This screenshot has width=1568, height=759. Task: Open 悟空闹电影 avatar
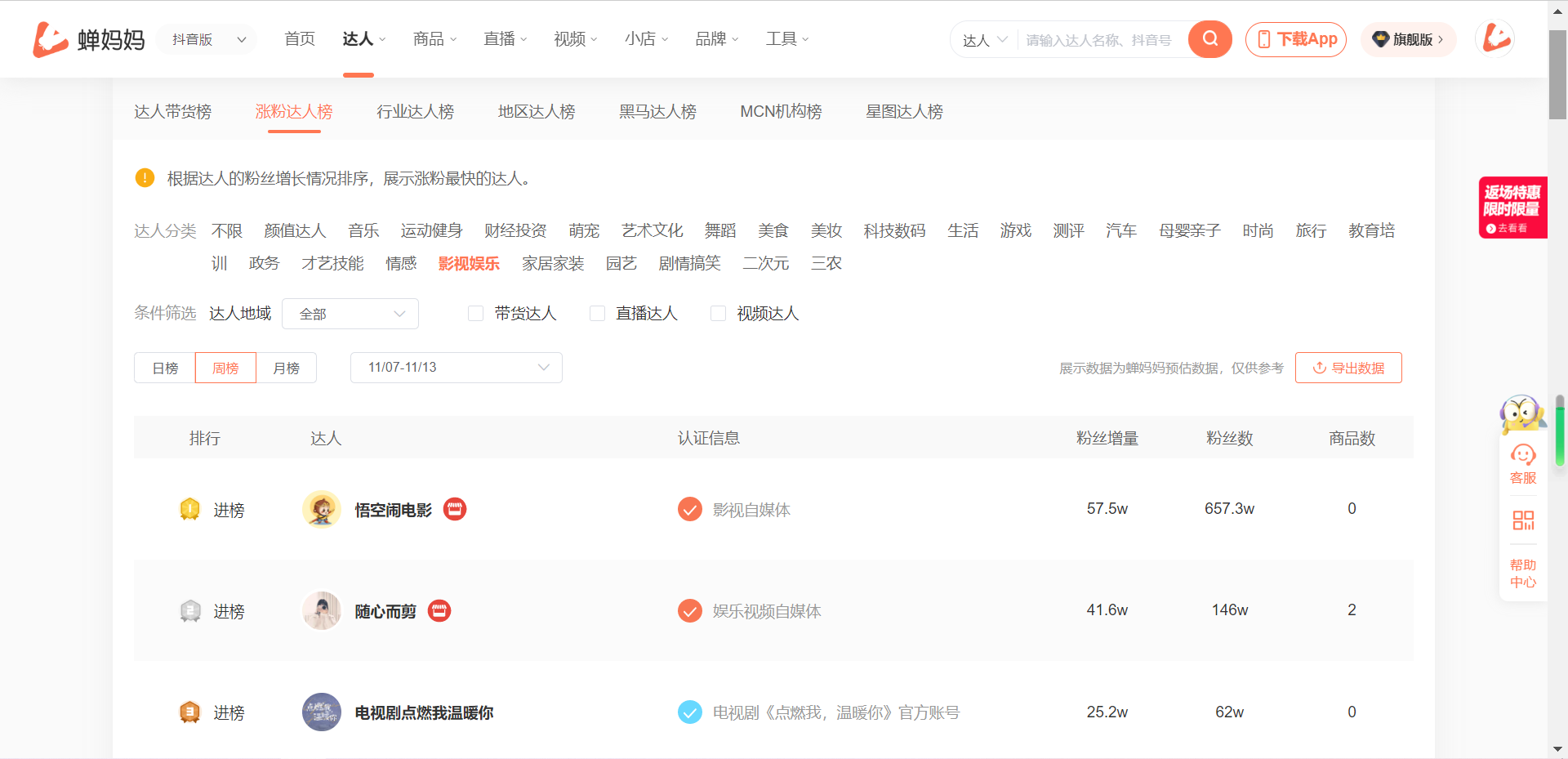pos(322,509)
